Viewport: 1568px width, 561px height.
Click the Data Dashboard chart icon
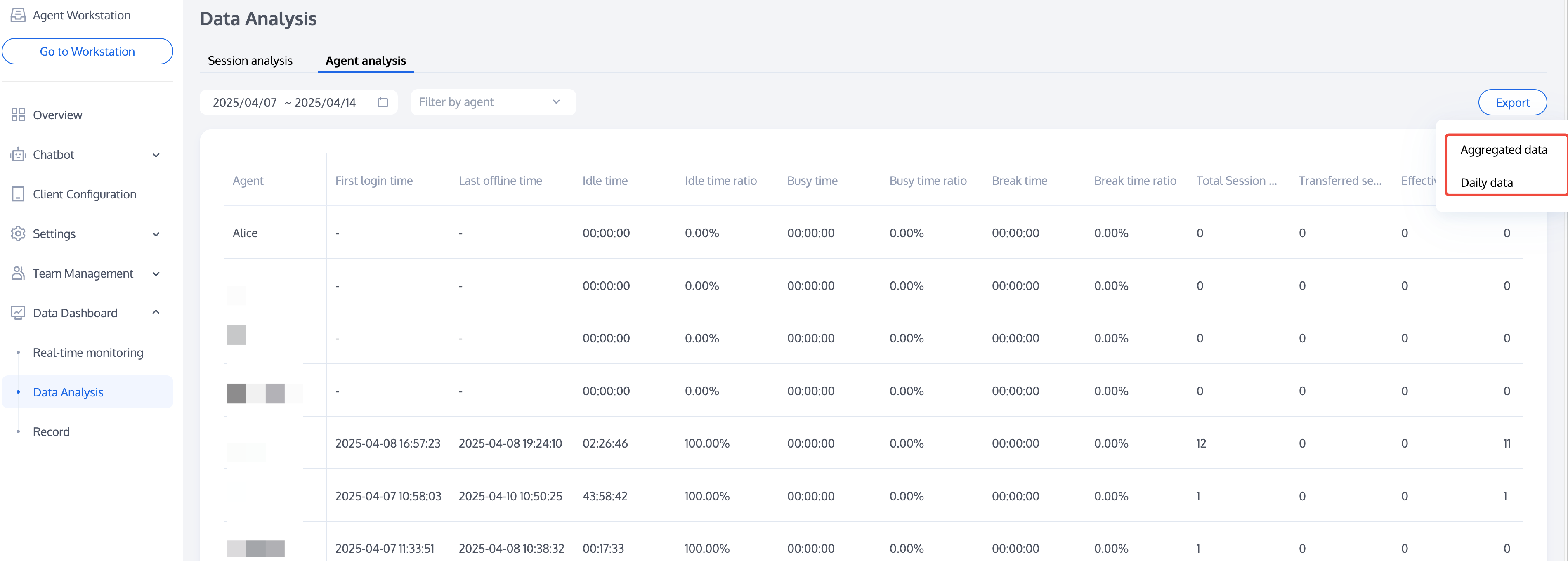tap(18, 313)
